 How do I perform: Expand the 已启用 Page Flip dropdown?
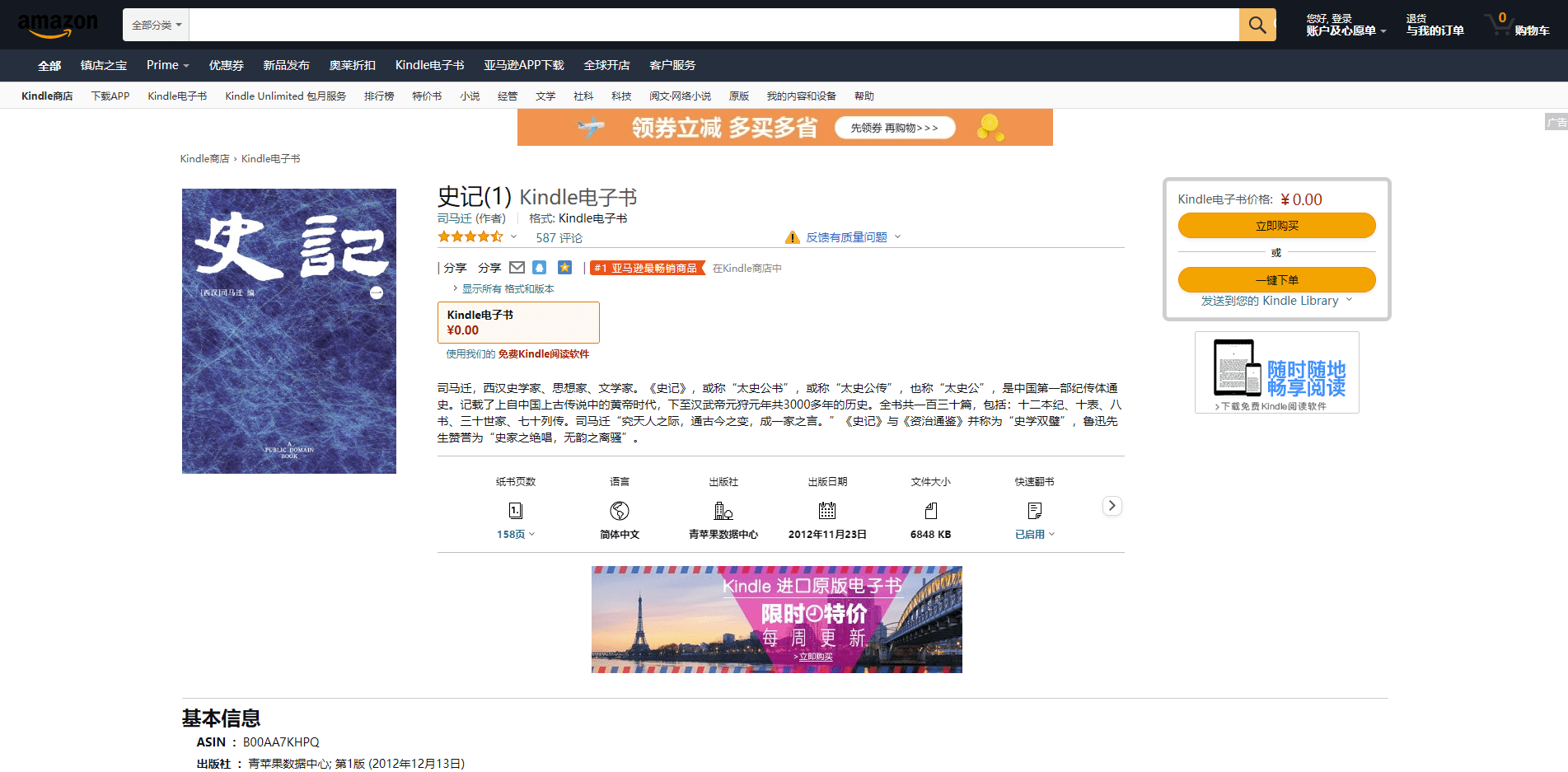(x=1035, y=535)
